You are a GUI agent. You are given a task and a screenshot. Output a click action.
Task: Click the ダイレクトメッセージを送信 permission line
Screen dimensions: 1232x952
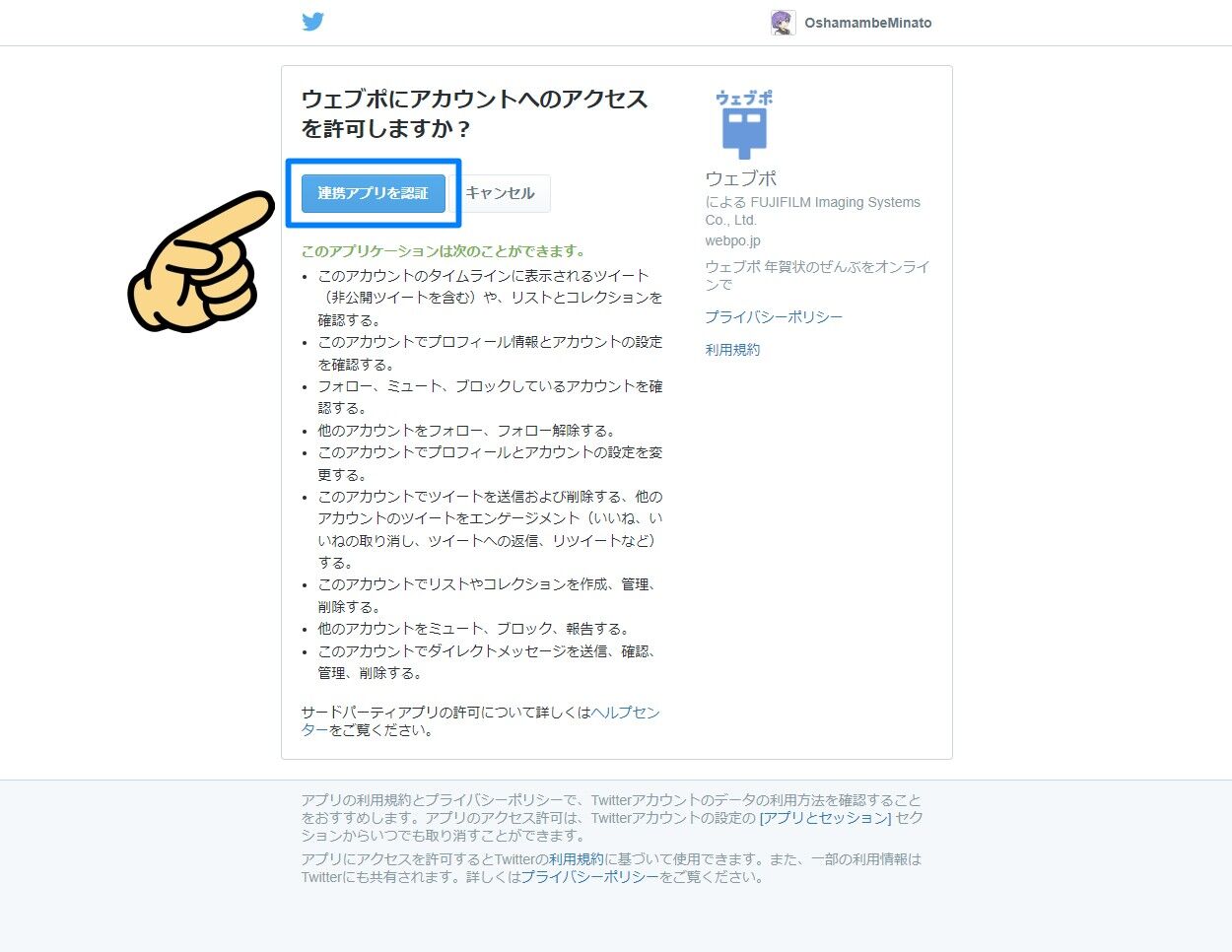488,662
